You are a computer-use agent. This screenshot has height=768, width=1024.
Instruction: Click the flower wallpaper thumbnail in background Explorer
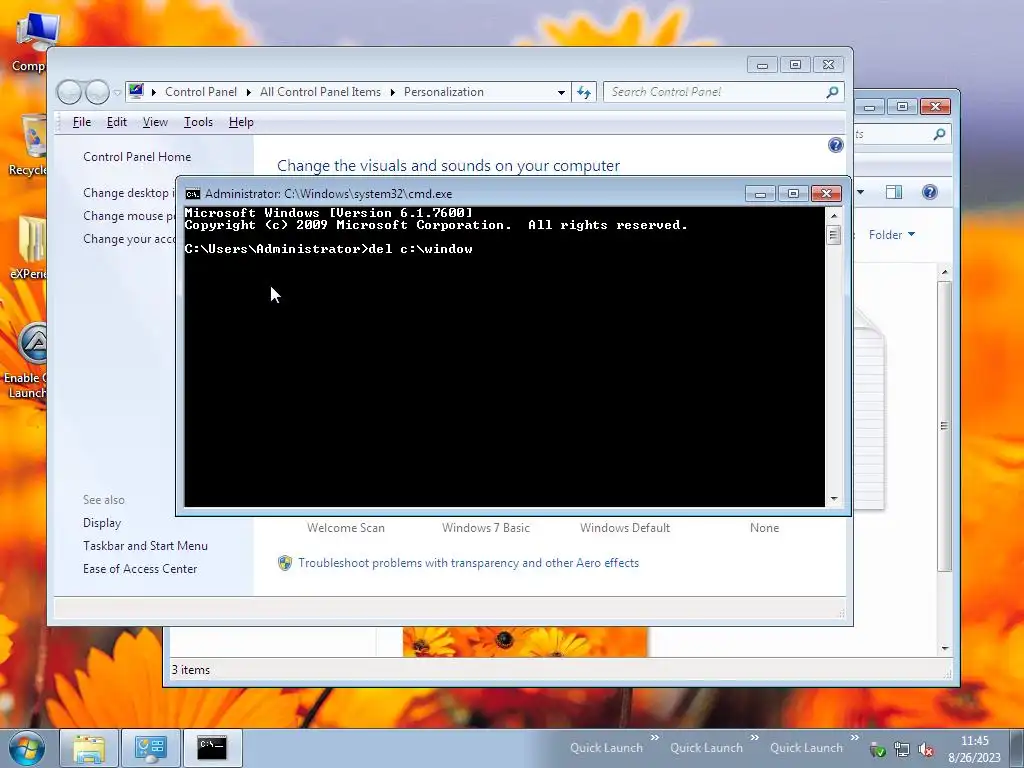(x=525, y=642)
